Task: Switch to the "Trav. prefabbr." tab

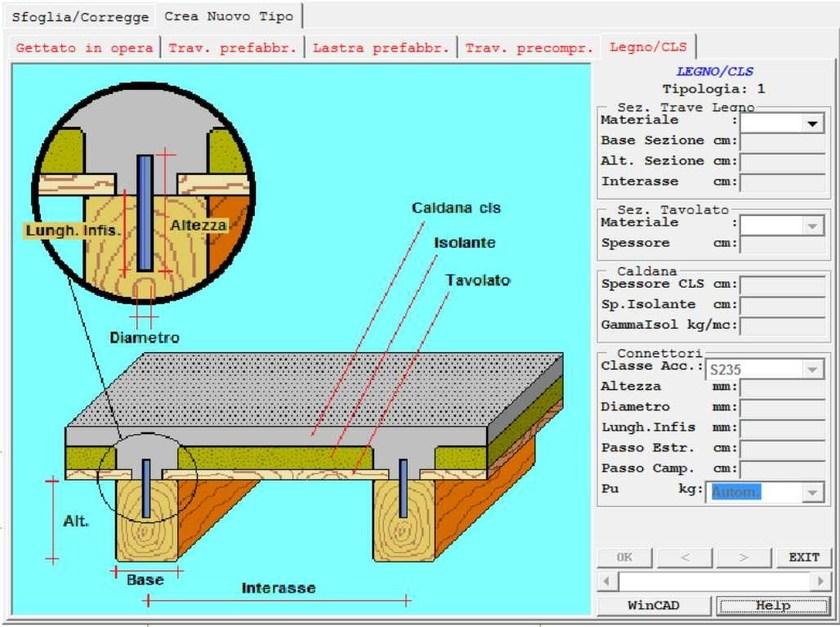Action: (232, 46)
